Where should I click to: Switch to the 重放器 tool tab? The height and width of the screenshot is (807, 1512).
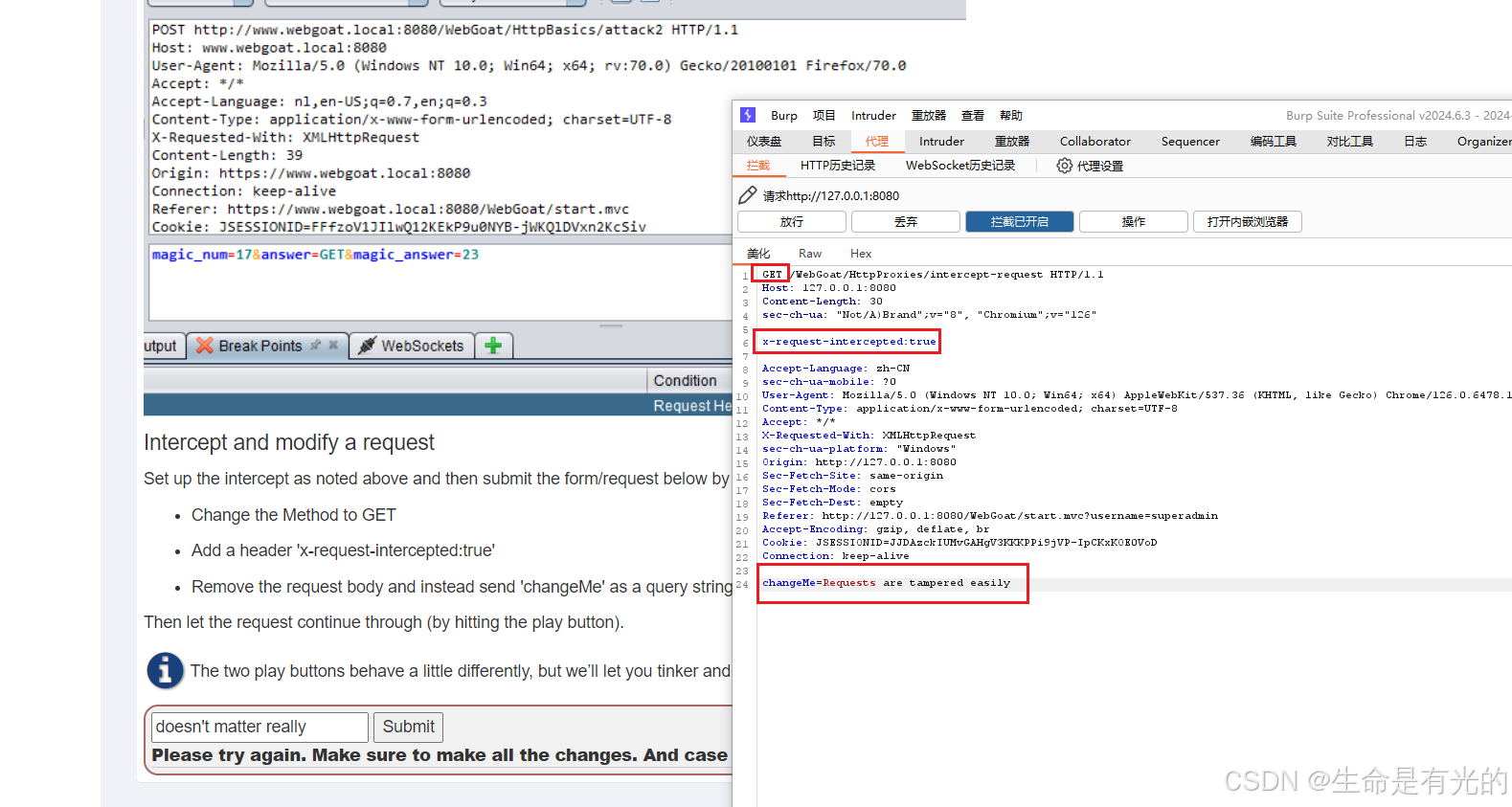click(1012, 141)
